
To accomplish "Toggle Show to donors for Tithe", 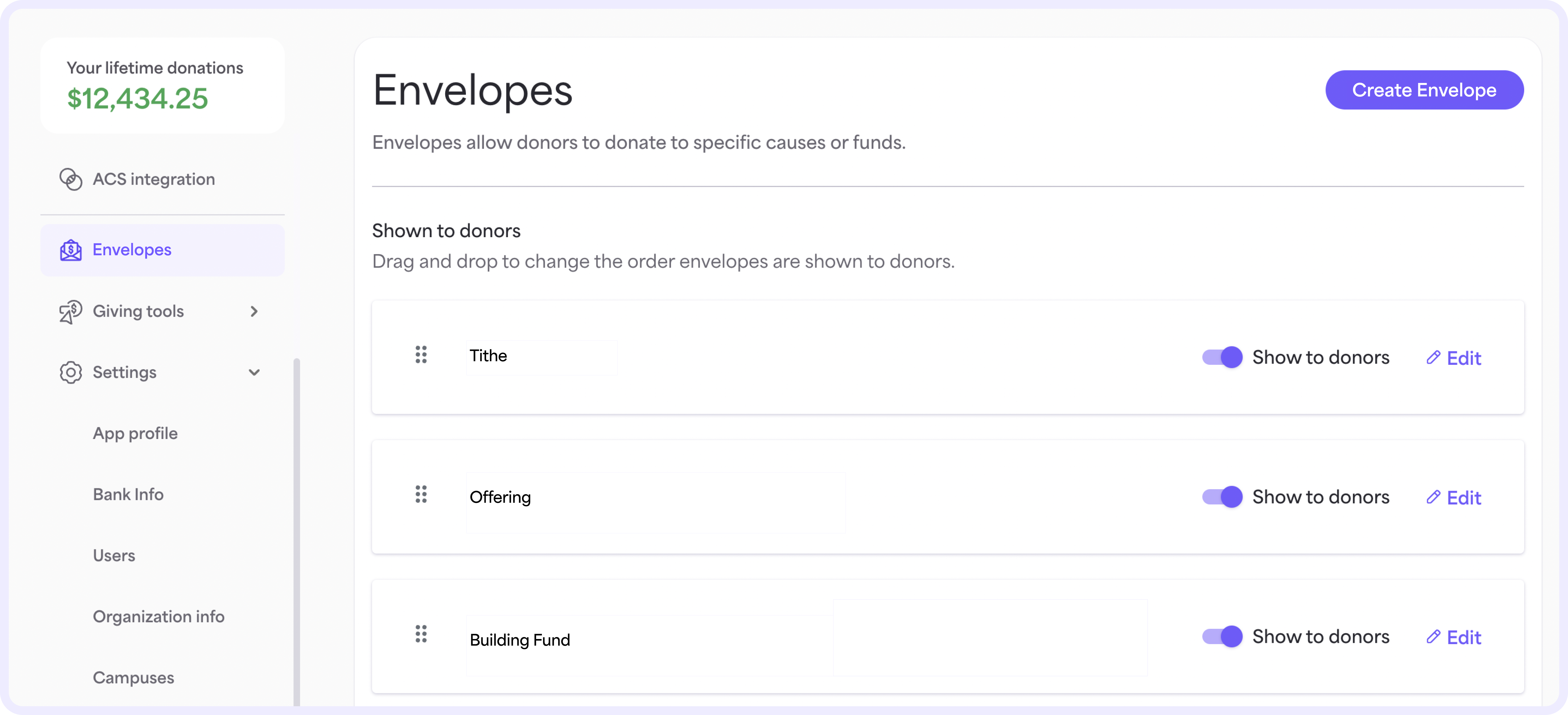I will click(x=1222, y=357).
